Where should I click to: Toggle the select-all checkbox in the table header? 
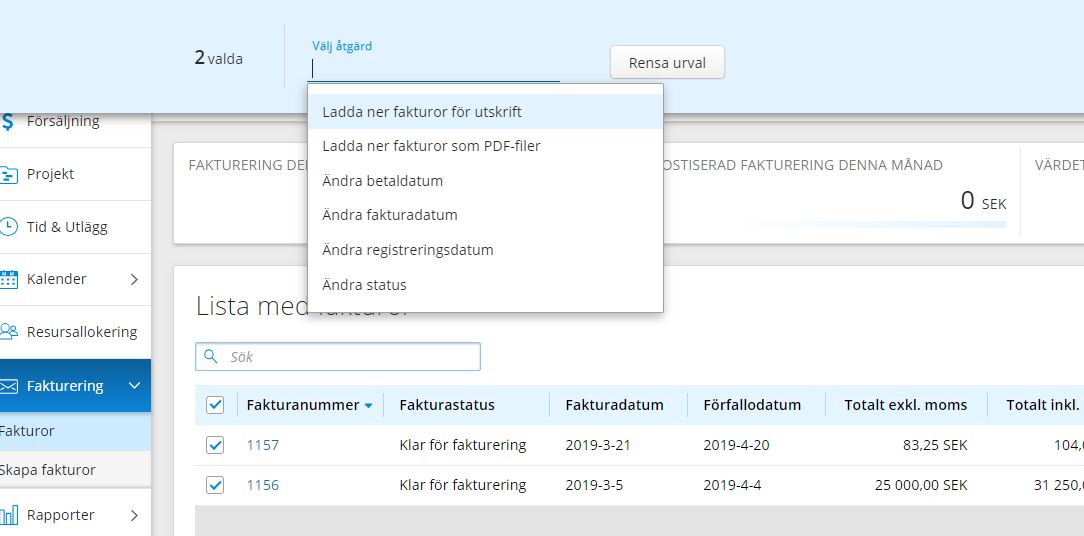click(215, 405)
